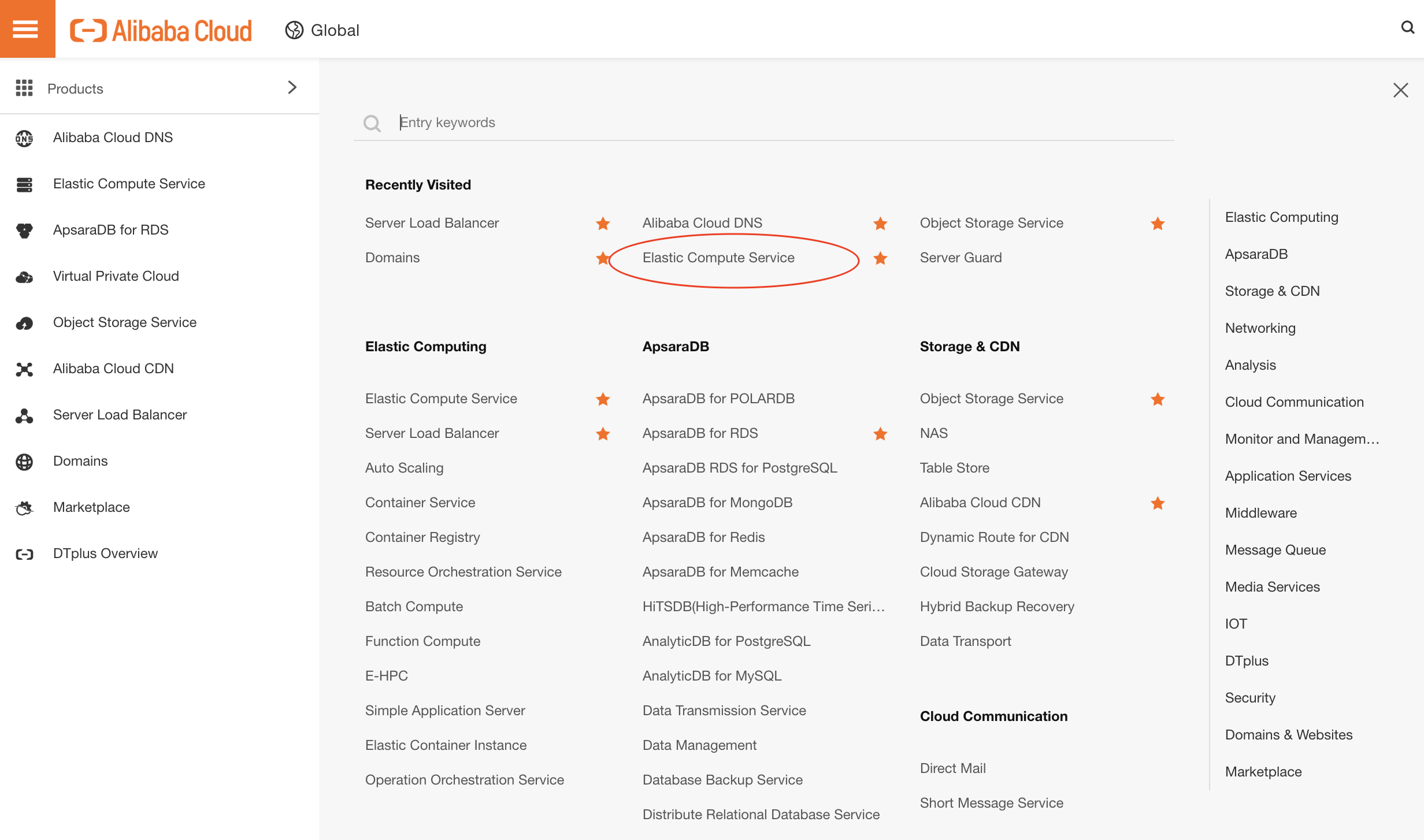
Task: Click the ApsaraDB for RDS sidebar icon
Action: pos(24,231)
